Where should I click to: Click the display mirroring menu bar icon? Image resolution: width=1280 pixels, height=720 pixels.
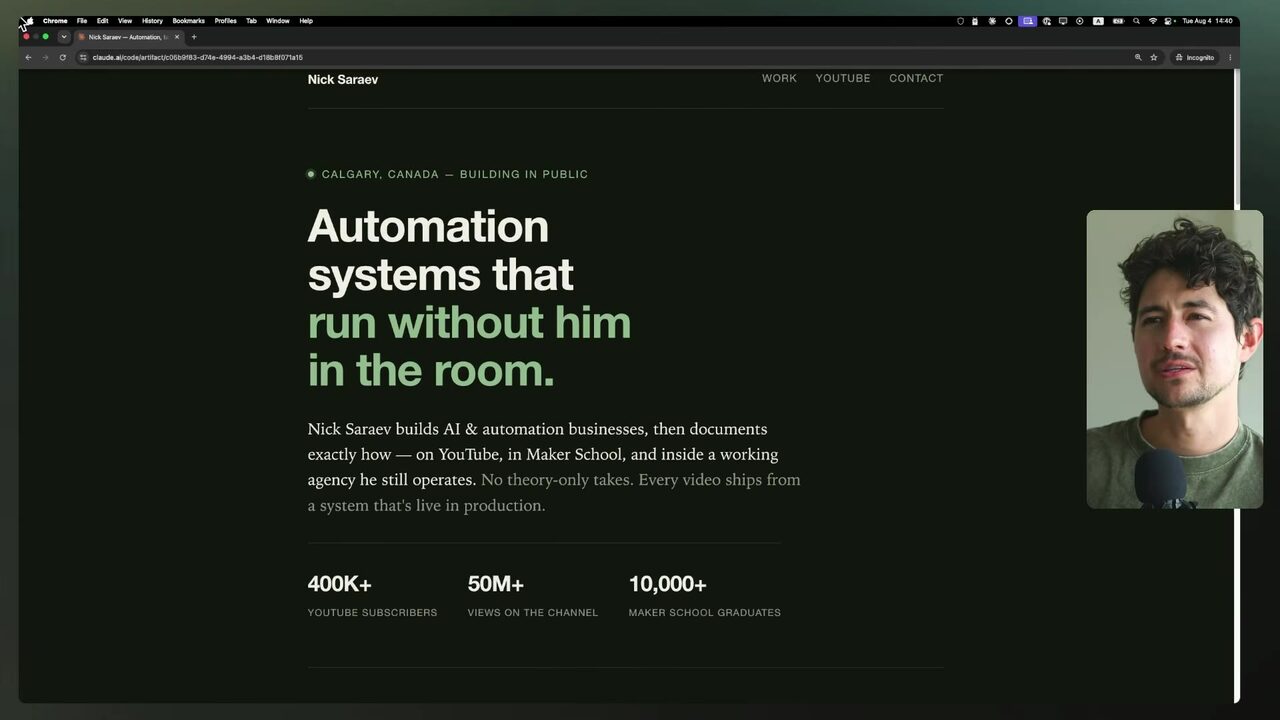[1063, 21]
